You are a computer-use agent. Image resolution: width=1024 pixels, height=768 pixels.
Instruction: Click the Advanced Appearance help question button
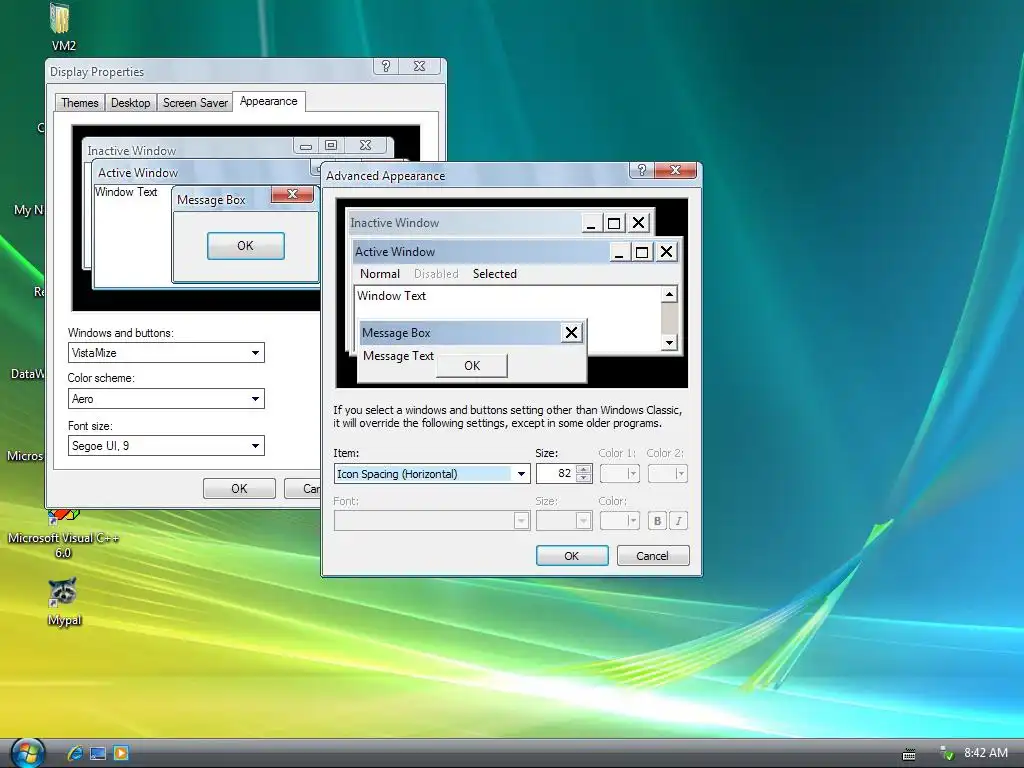coord(641,170)
